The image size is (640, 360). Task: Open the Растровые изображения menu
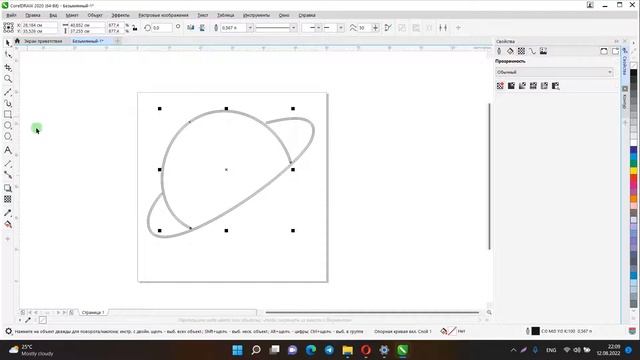tap(163, 15)
